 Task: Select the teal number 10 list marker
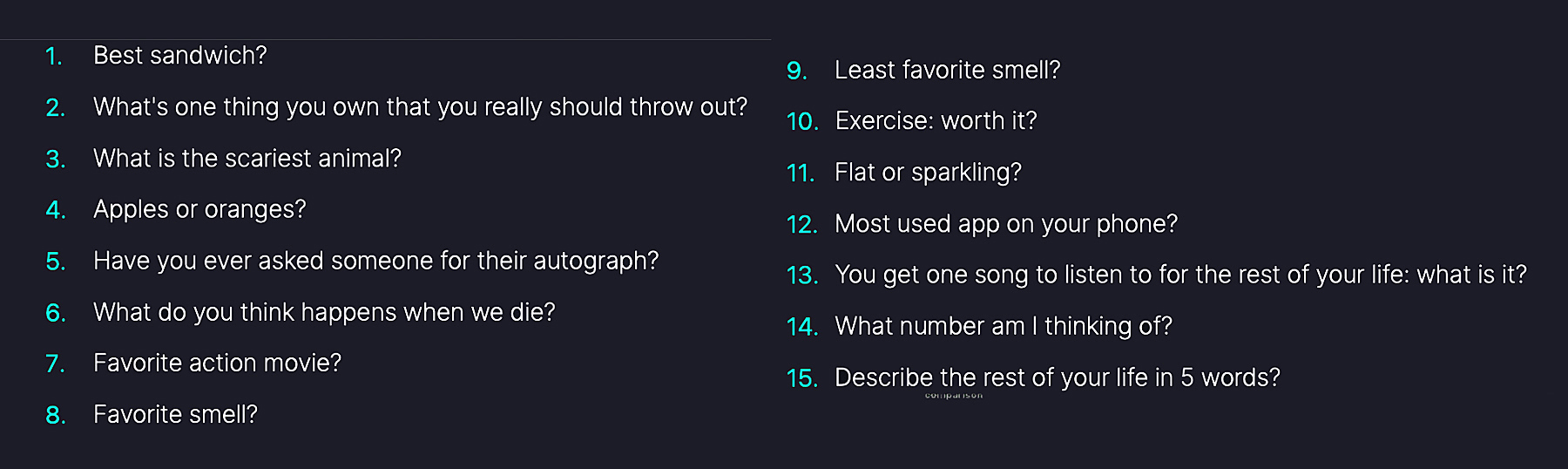(x=801, y=122)
